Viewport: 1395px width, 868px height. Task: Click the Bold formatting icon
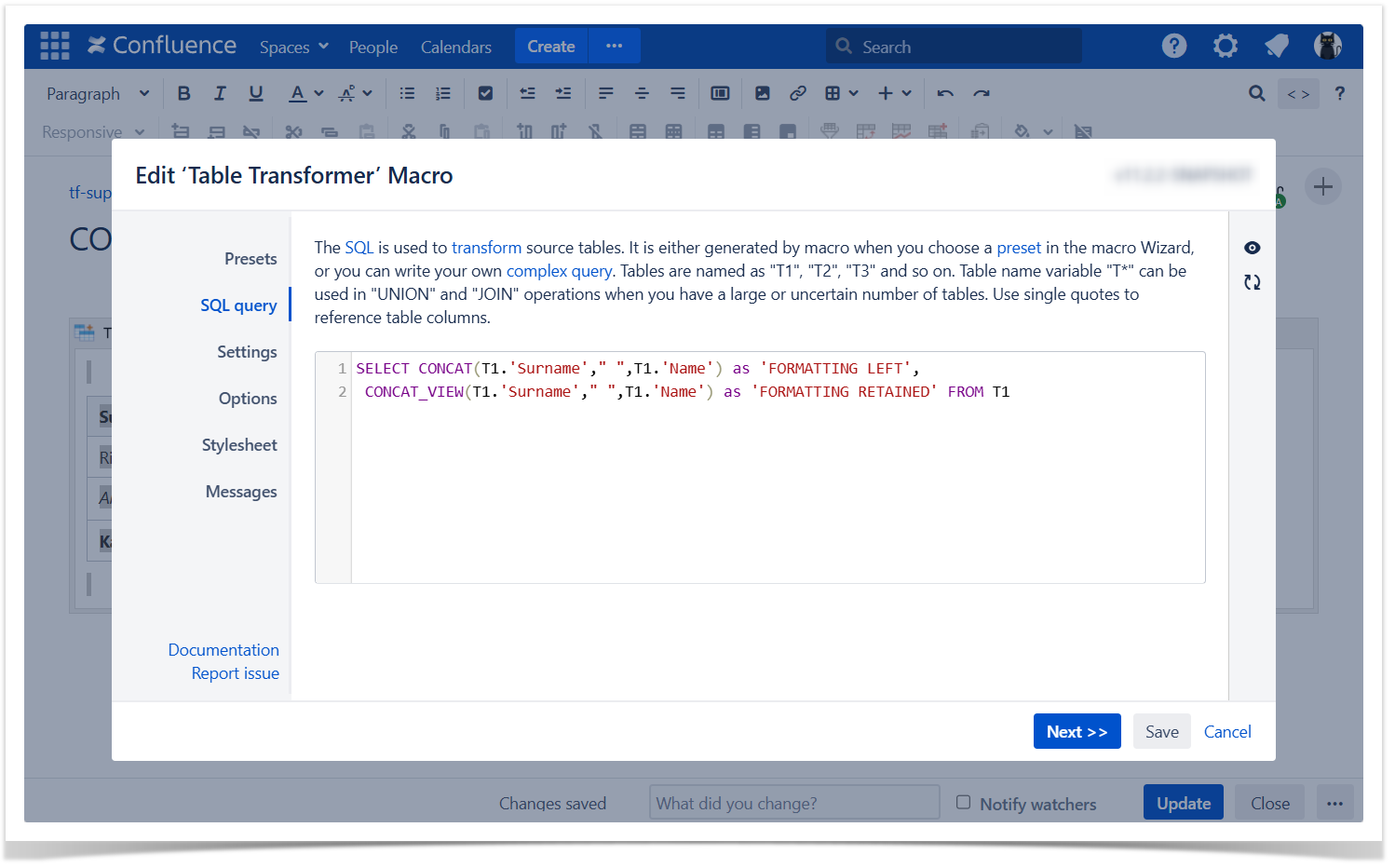click(x=183, y=93)
